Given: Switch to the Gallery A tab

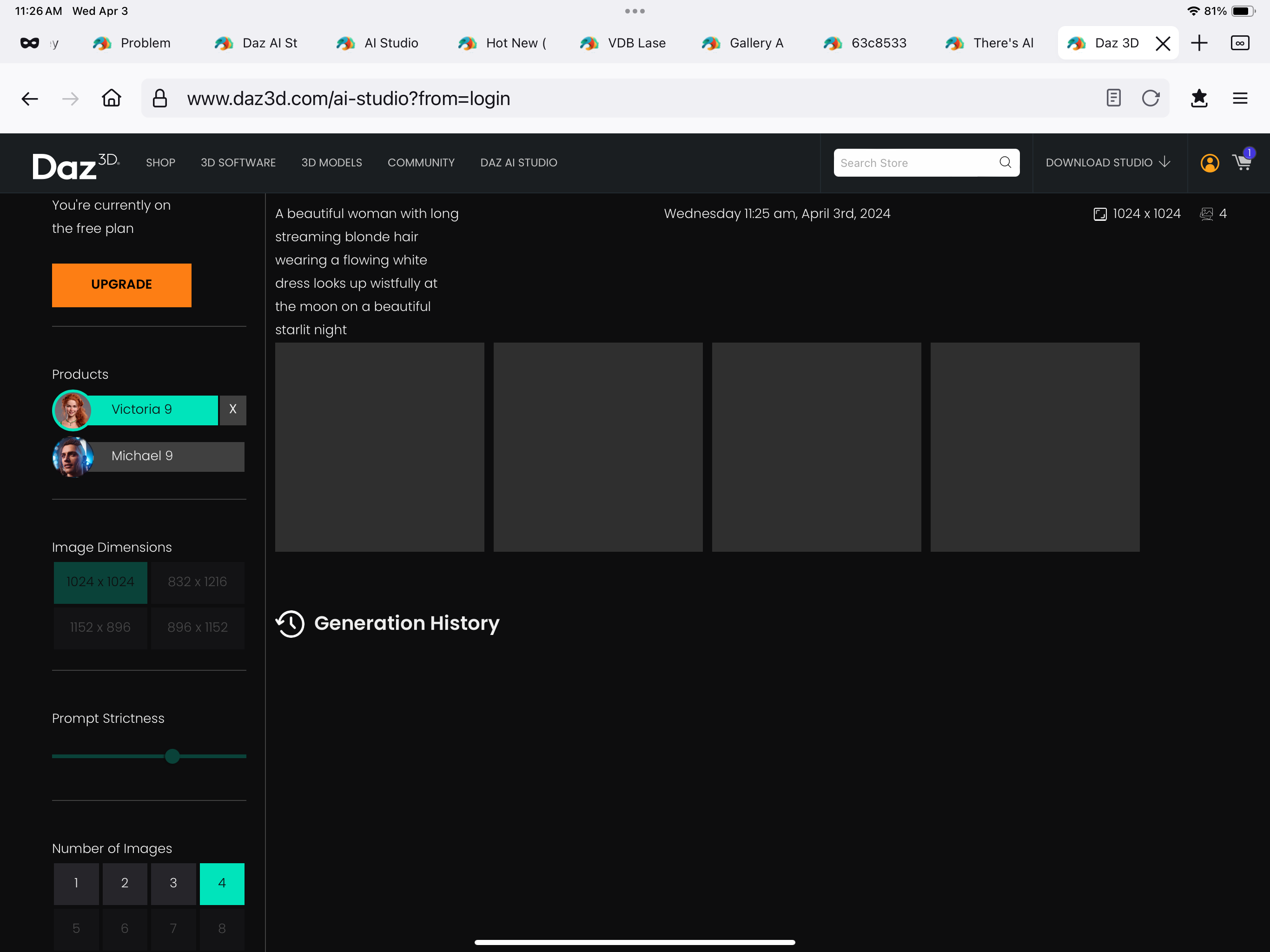Looking at the screenshot, I should pos(743,43).
